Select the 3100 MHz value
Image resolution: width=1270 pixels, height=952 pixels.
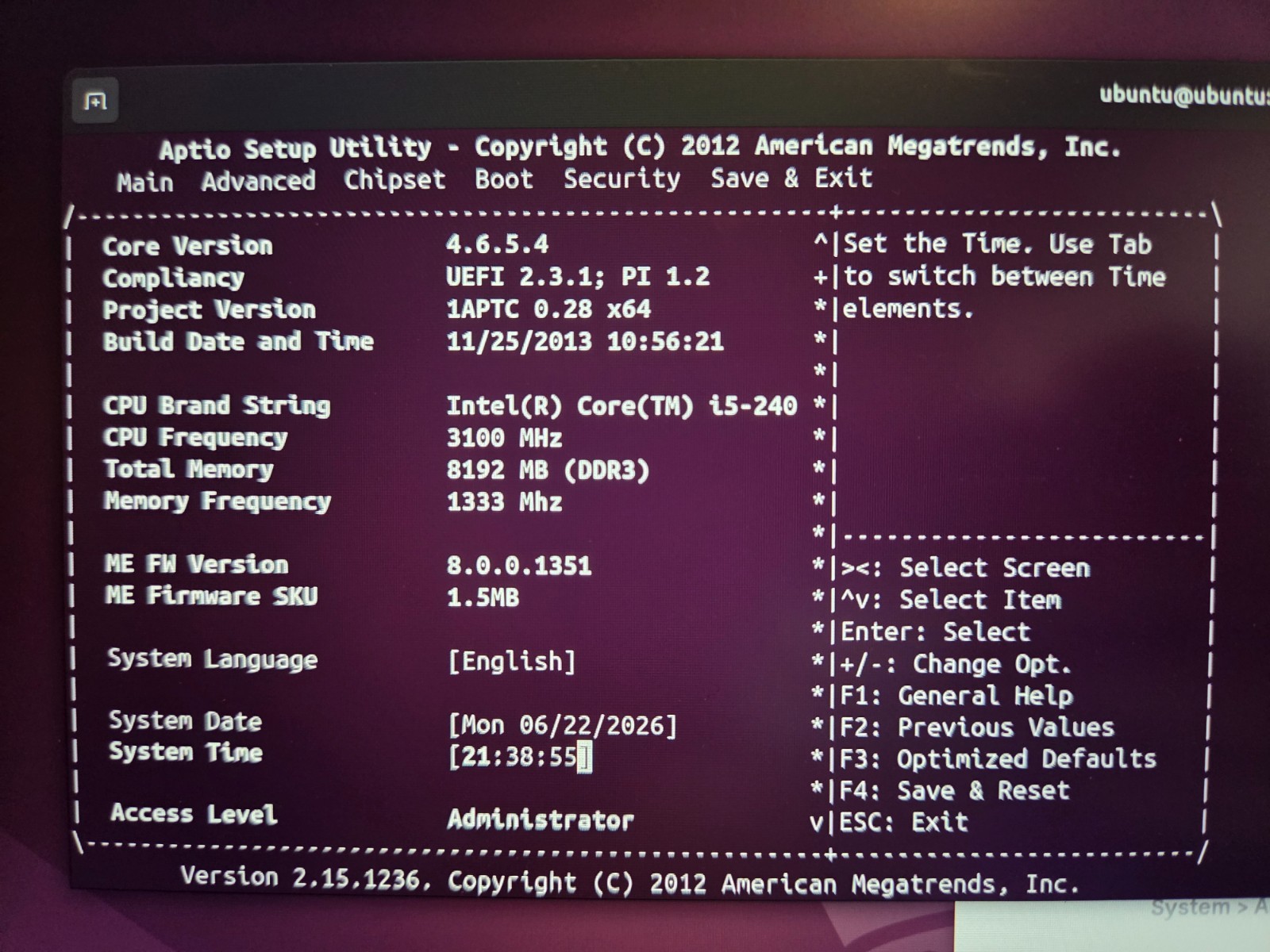click(x=504, y=438)
